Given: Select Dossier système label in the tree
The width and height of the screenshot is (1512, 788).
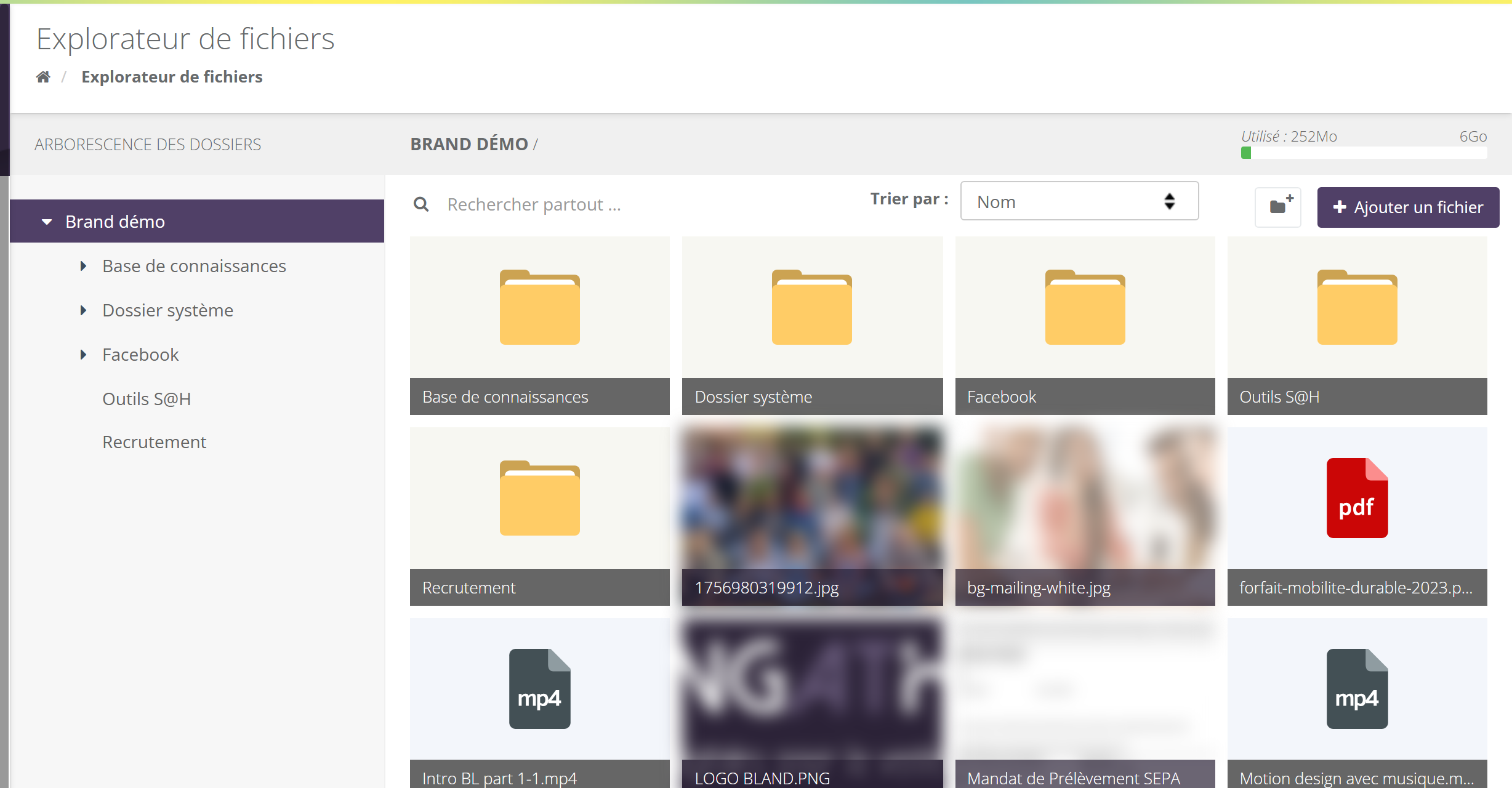Looking at the screenshot, I should [x=167, y=310].
